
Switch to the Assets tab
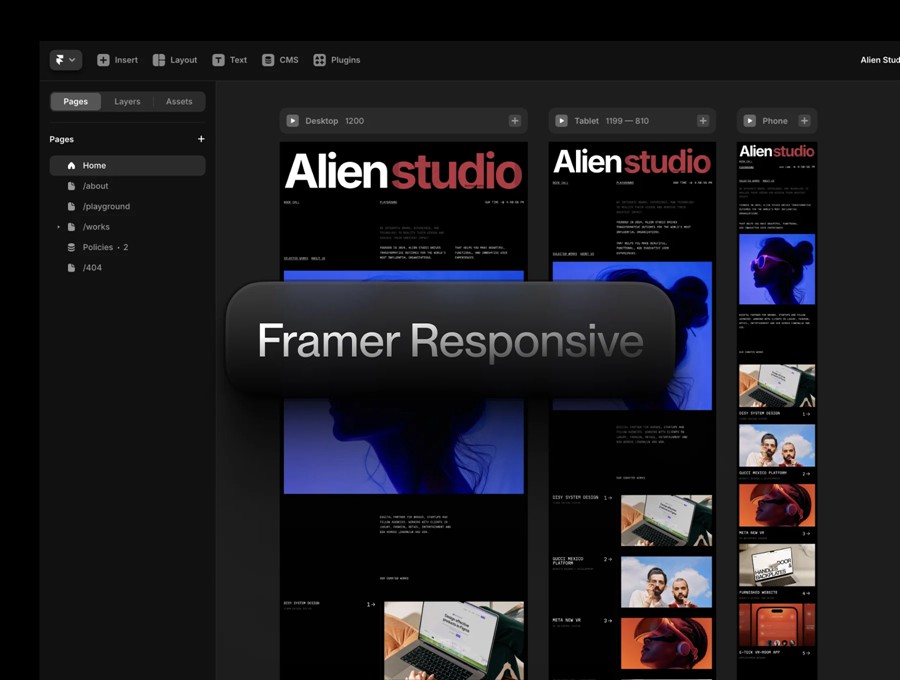178,101
